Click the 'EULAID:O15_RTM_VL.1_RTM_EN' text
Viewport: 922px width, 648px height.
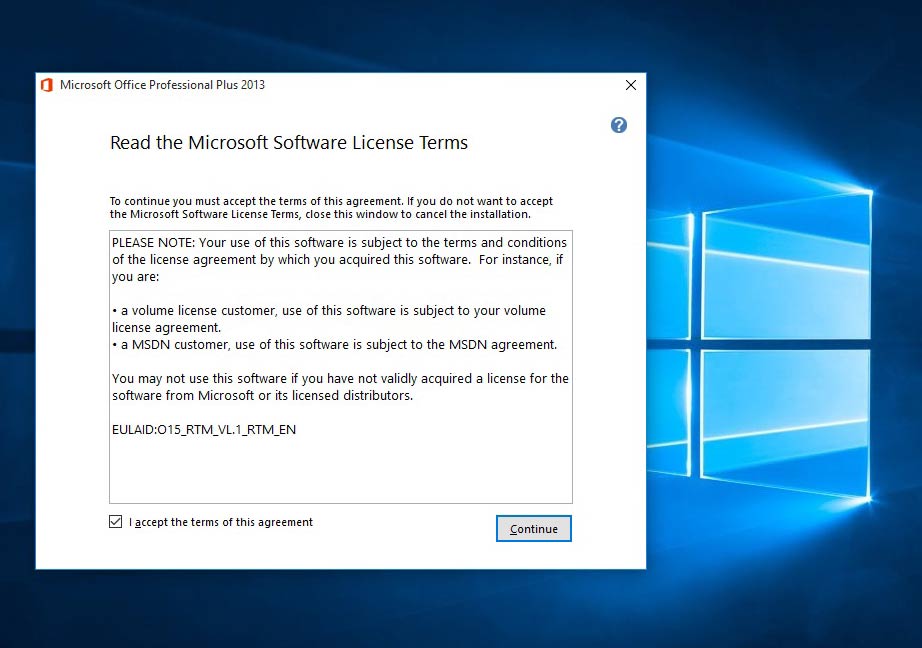point(204,430)
